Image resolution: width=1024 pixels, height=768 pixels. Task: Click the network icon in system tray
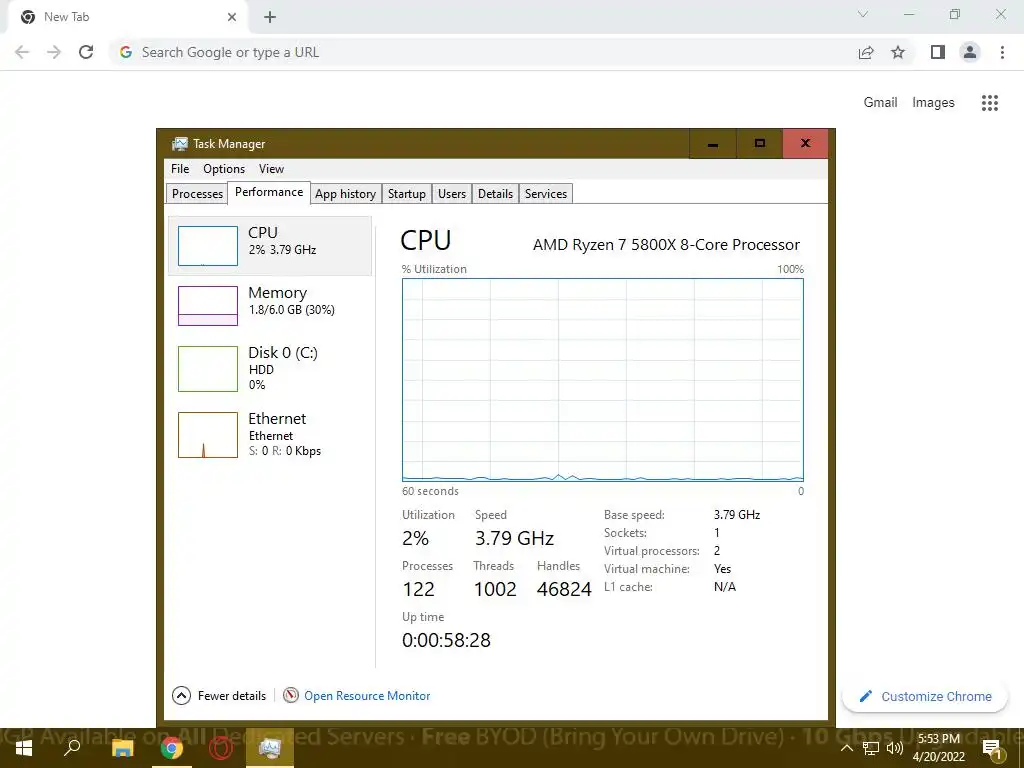pos(870,748)
